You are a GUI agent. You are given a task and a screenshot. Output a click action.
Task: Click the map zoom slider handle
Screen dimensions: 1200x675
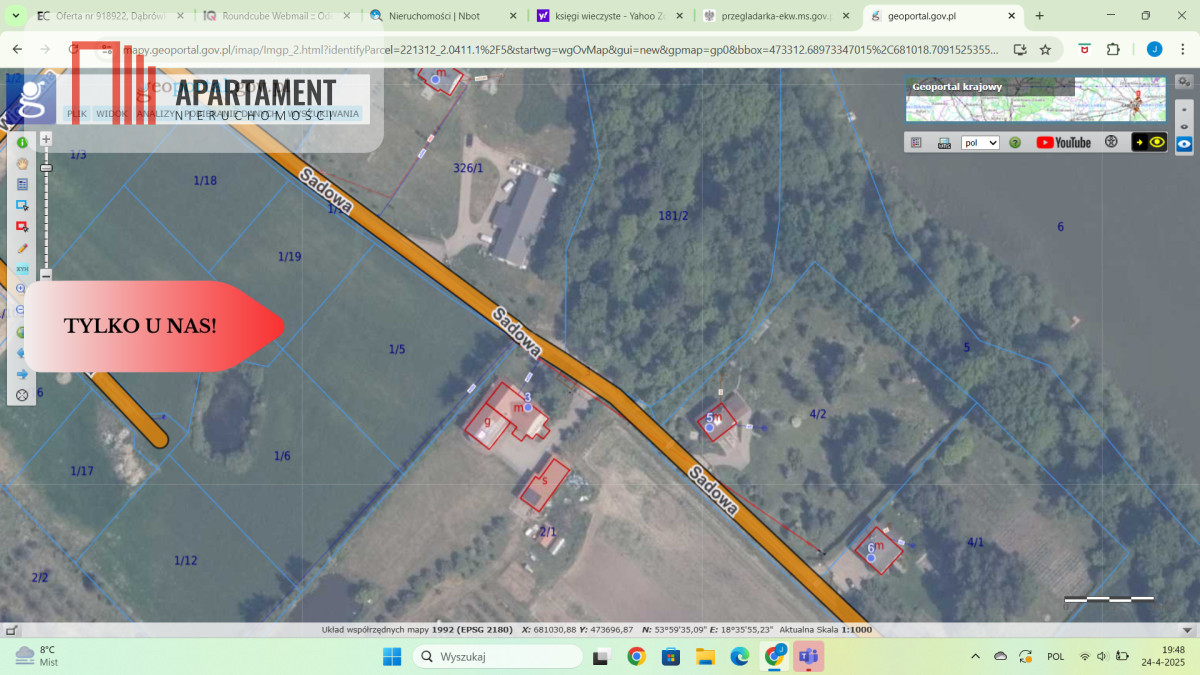click(x=46, y=167)
